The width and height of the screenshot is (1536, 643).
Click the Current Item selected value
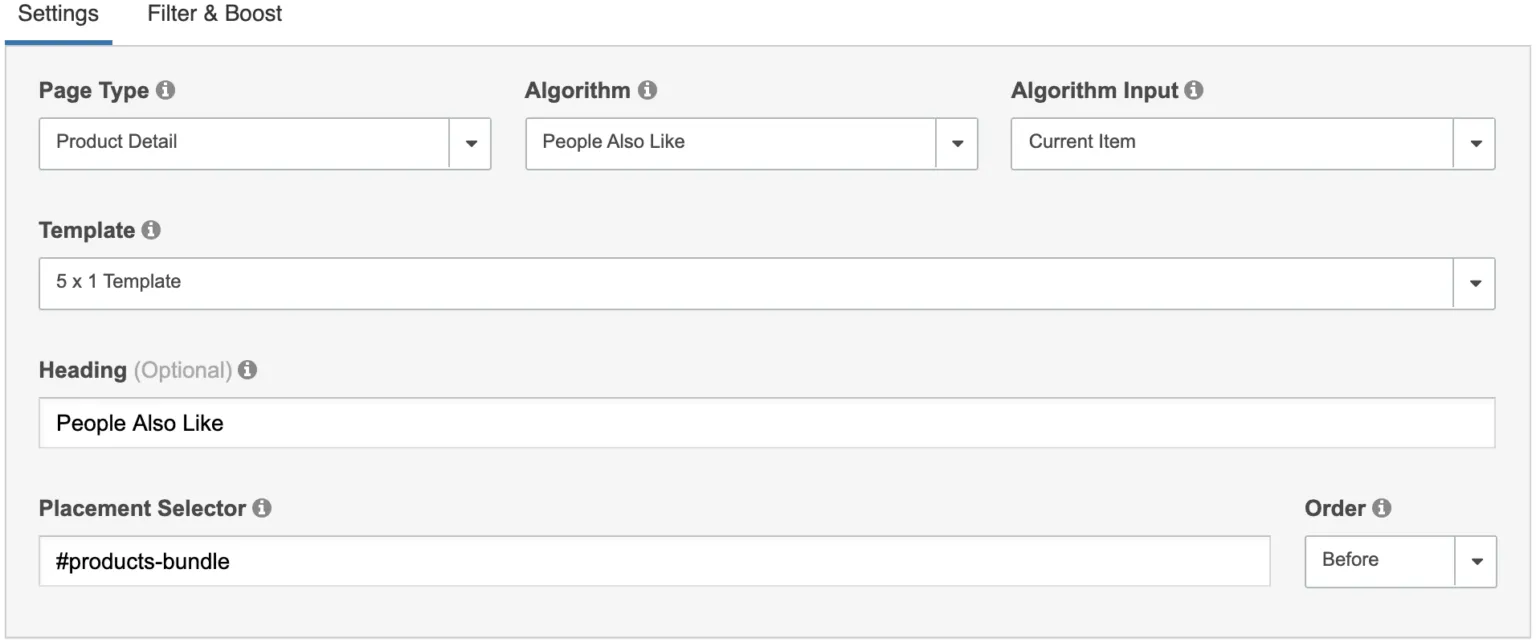click(x=1082, y=142)
